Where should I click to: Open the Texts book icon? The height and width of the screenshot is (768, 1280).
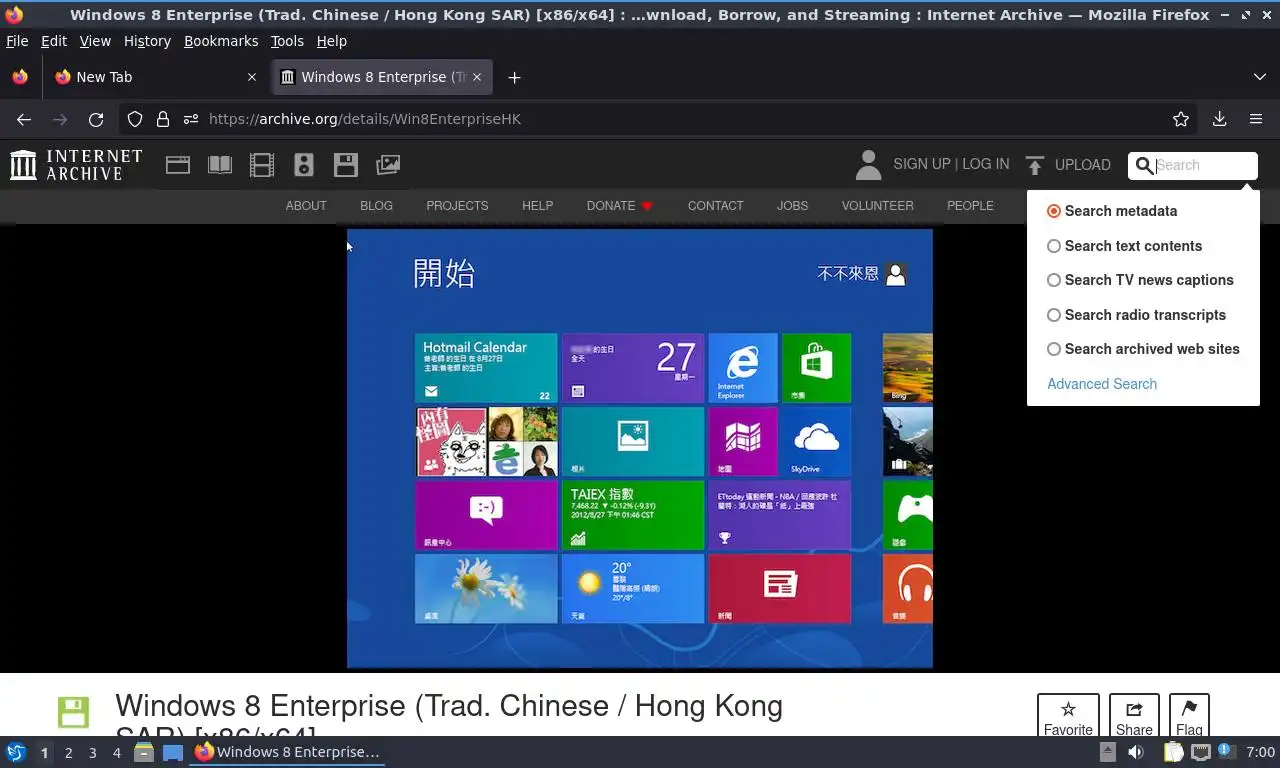coord(220,165)
